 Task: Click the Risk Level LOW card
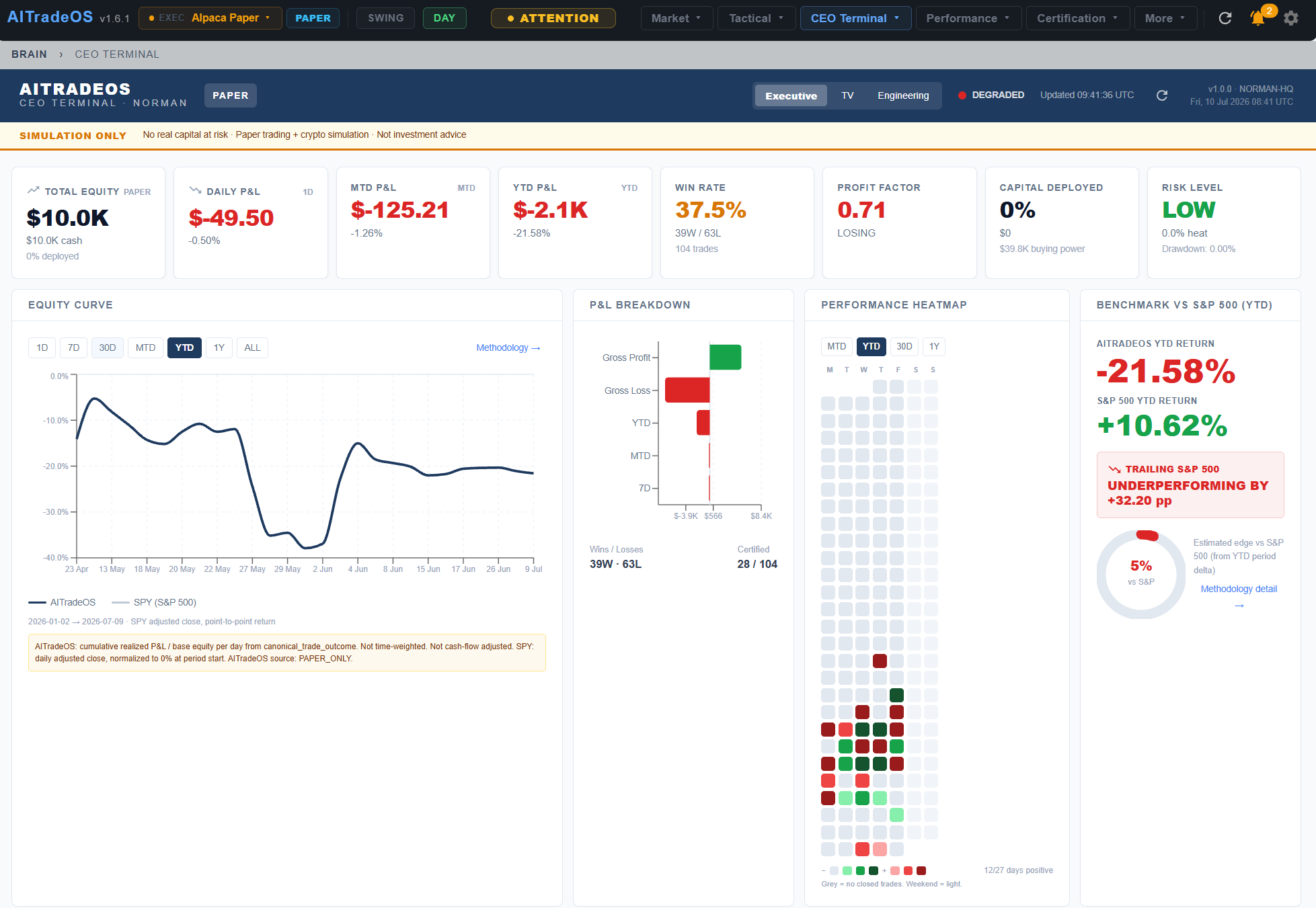(x=1224, y=222)
